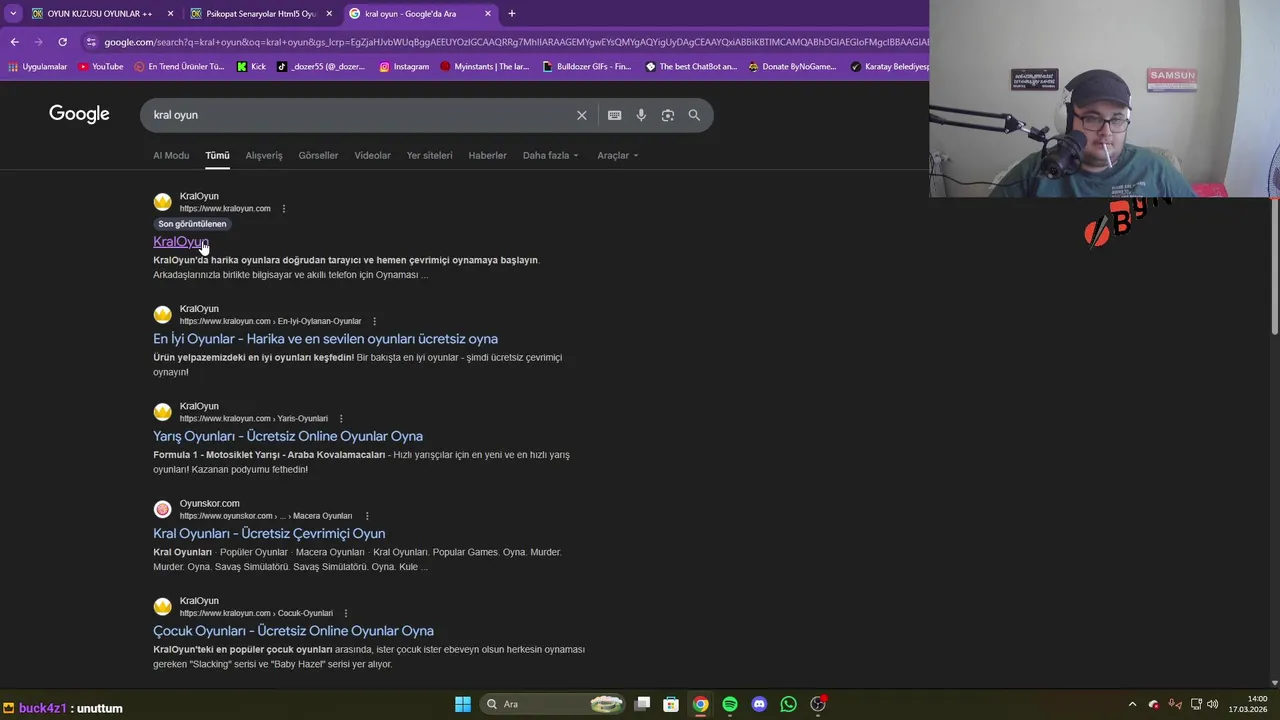Switch to OYUN KUZUSU OYUNLAR browser tab

click(100, 14)
